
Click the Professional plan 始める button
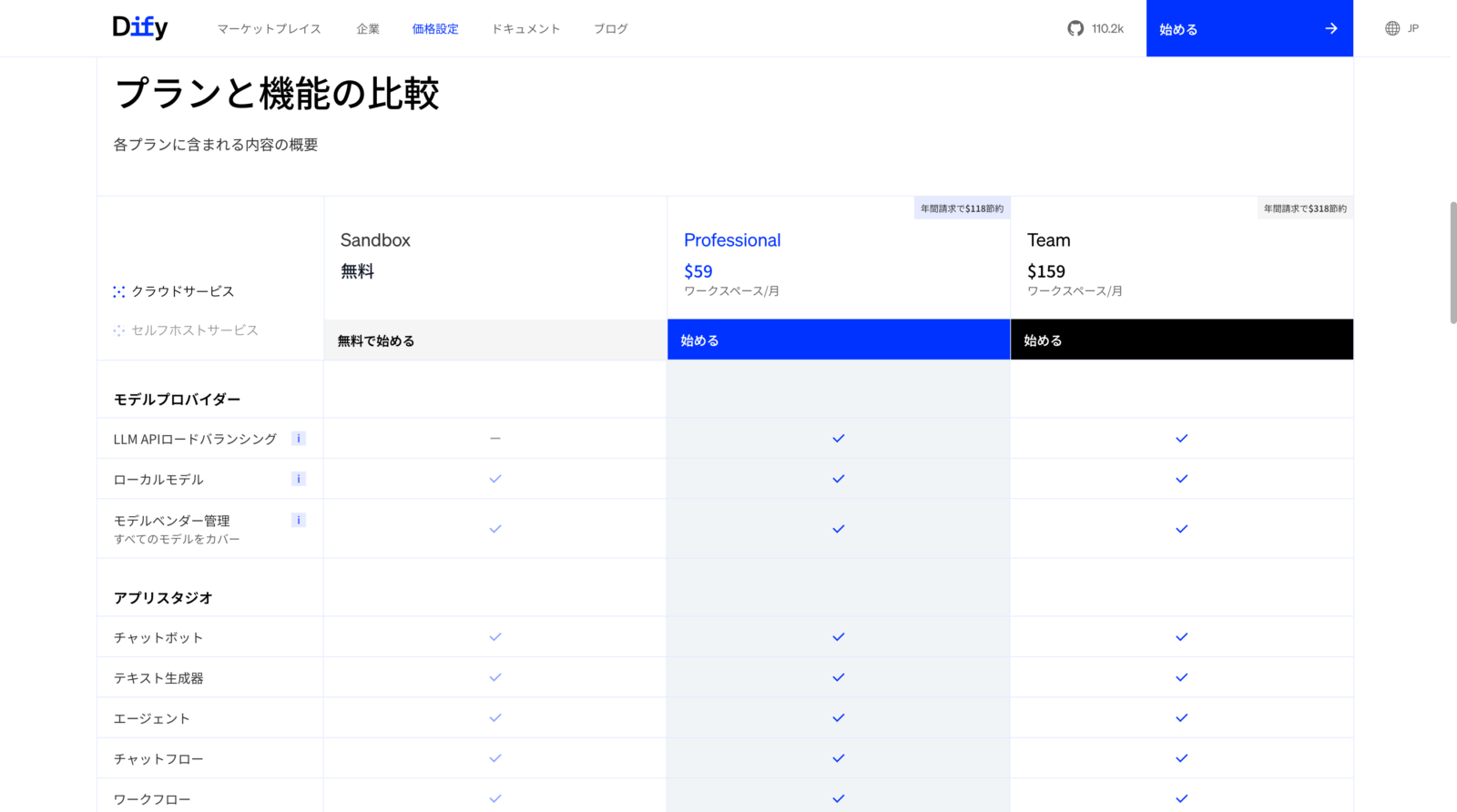click(x=839, y=340)
